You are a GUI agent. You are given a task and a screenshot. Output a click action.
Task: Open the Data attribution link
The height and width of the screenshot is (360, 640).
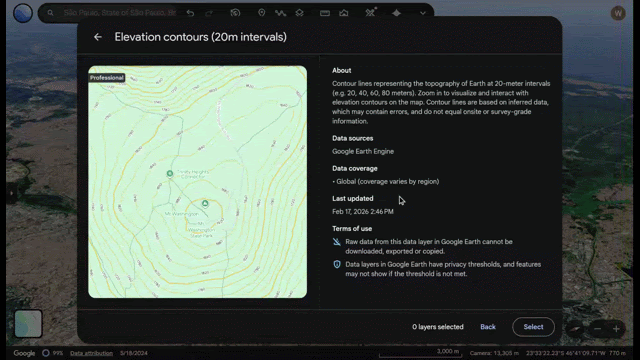click(91, 353)
